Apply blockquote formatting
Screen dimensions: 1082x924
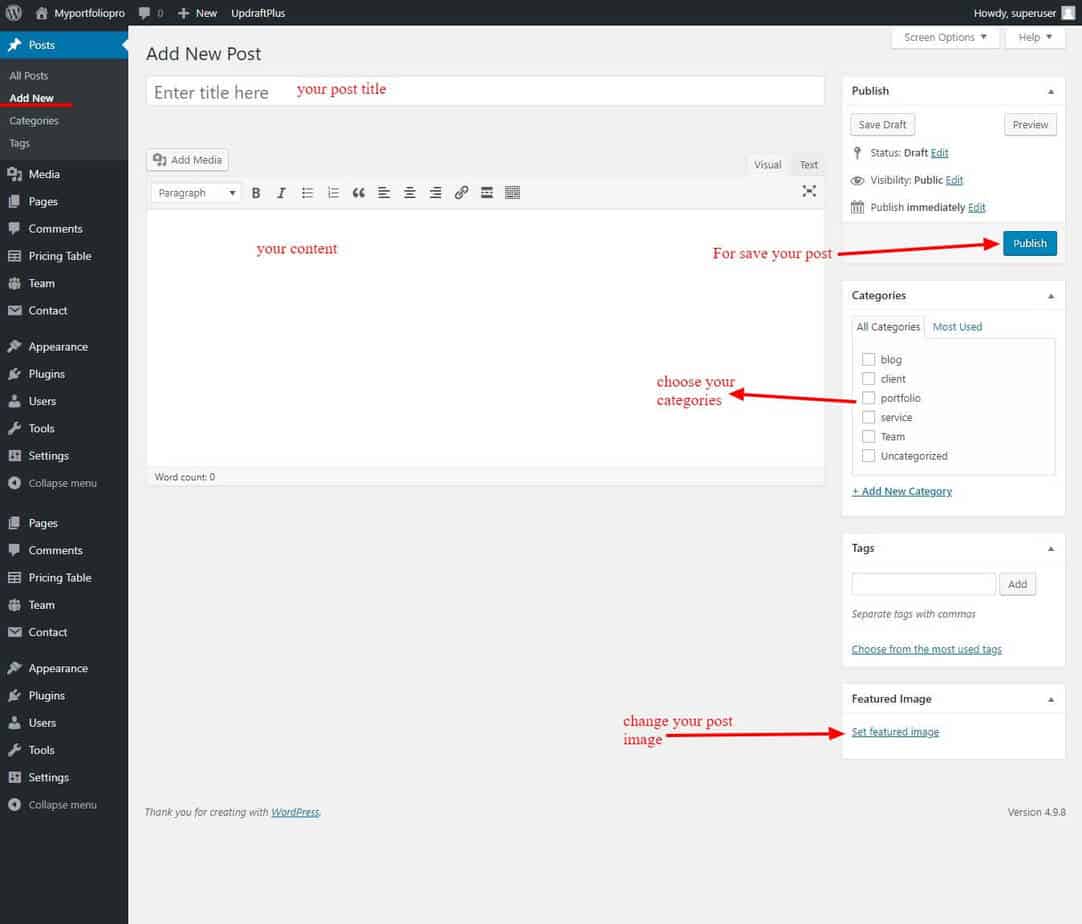(359, 193)
